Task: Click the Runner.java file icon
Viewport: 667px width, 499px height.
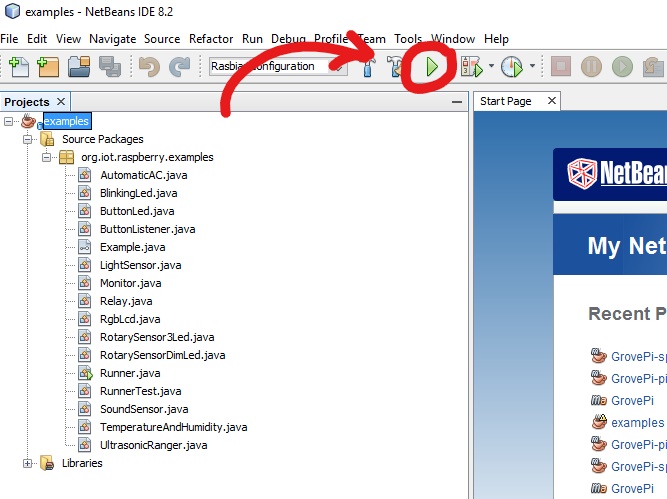Action: coord(85,373)
